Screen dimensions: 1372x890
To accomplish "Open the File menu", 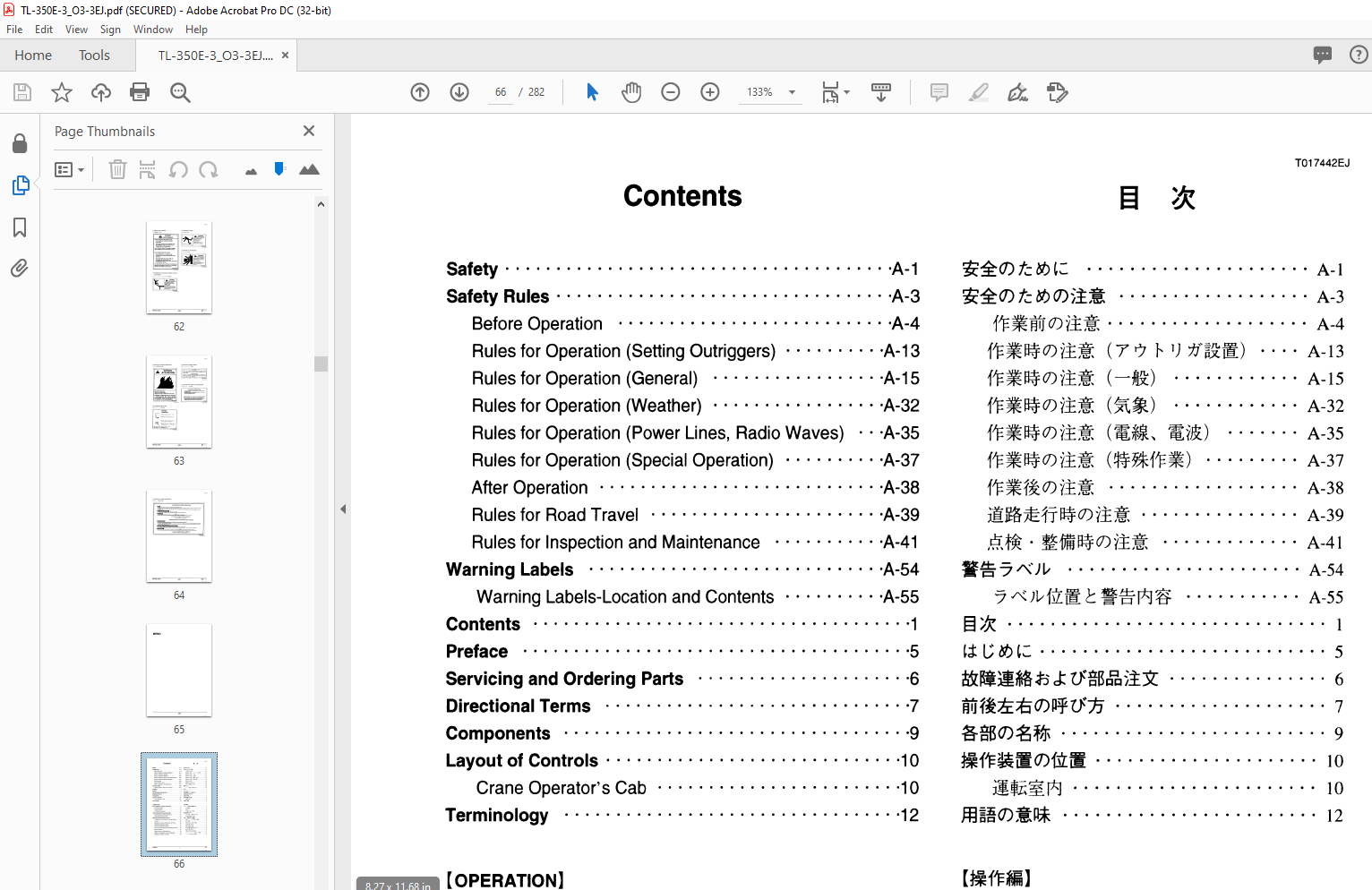I will [14, 30].
